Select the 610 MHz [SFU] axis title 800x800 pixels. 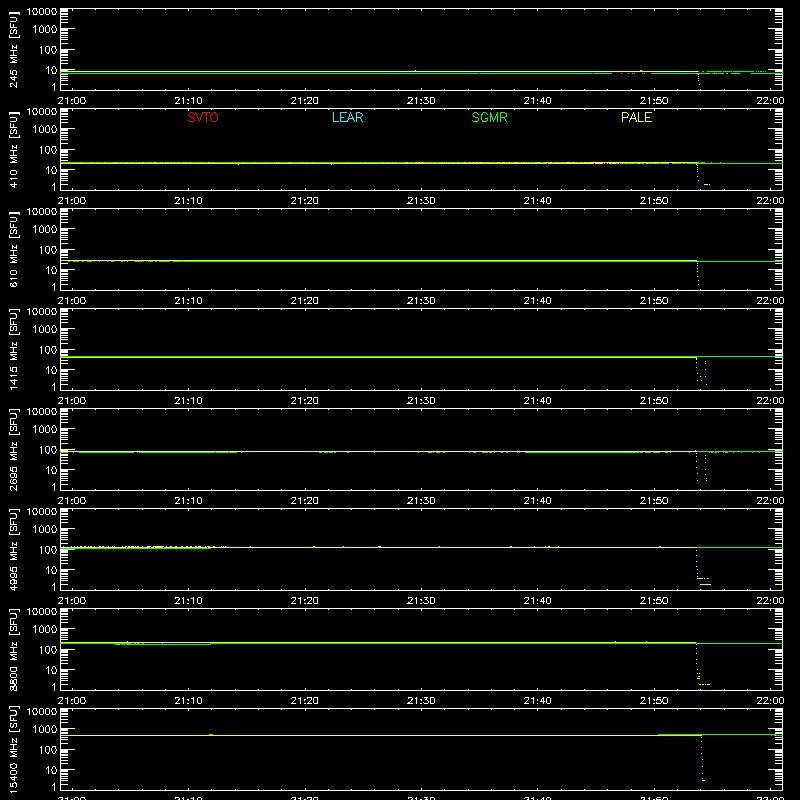(x=13, y=250)
